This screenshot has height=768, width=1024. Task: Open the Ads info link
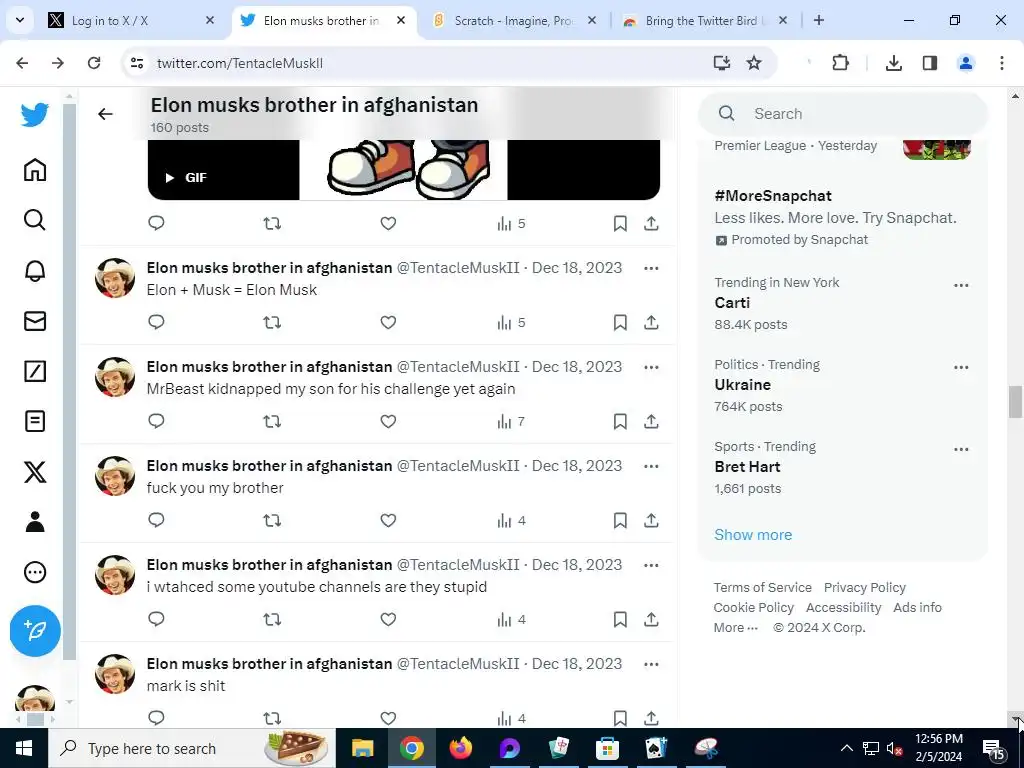pos(917,607)
